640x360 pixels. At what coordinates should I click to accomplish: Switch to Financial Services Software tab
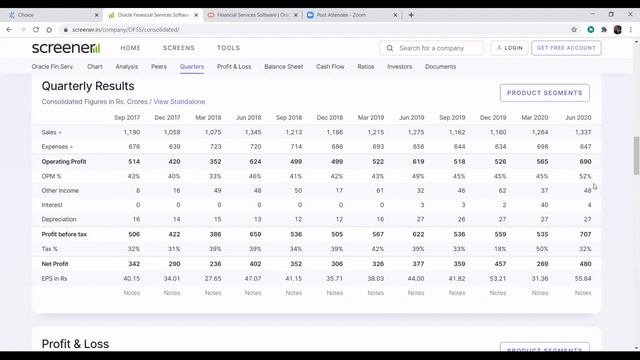pyautogui.click(x=253, y=15)
